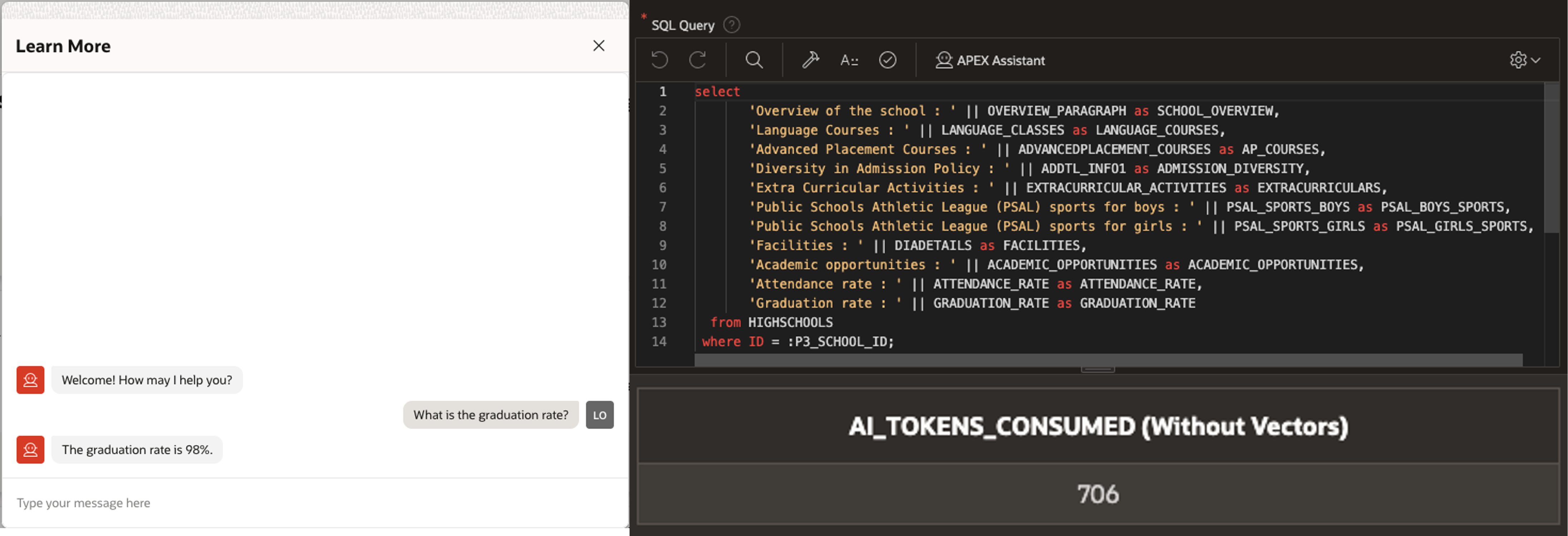
Task: Open the search magnifier in editor toolbar
Action: 754,60
